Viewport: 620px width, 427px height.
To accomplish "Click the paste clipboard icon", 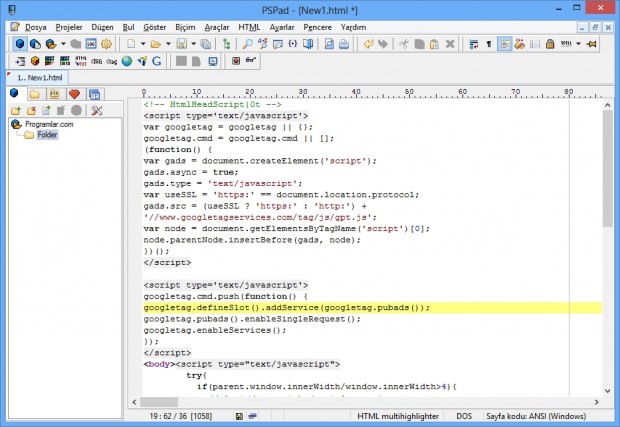I will tap(434, 44).
